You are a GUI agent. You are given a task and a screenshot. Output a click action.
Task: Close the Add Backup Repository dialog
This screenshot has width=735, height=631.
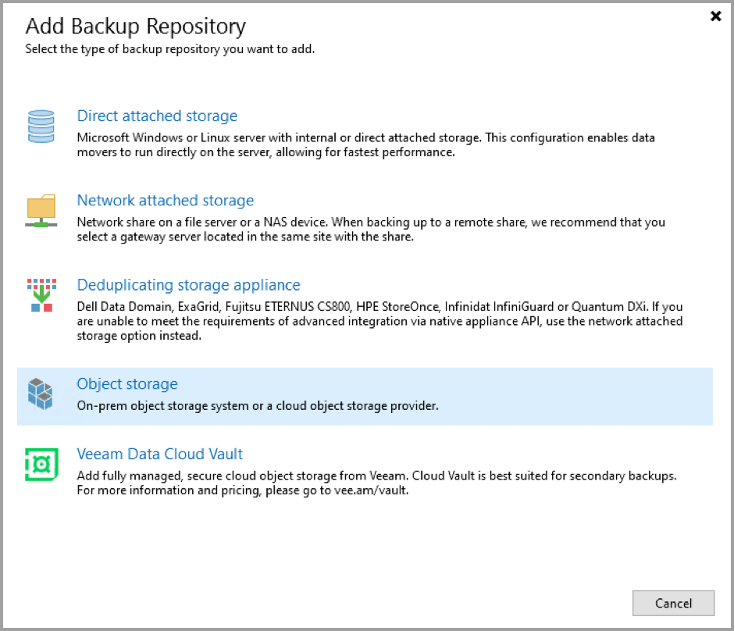(715, 16)
